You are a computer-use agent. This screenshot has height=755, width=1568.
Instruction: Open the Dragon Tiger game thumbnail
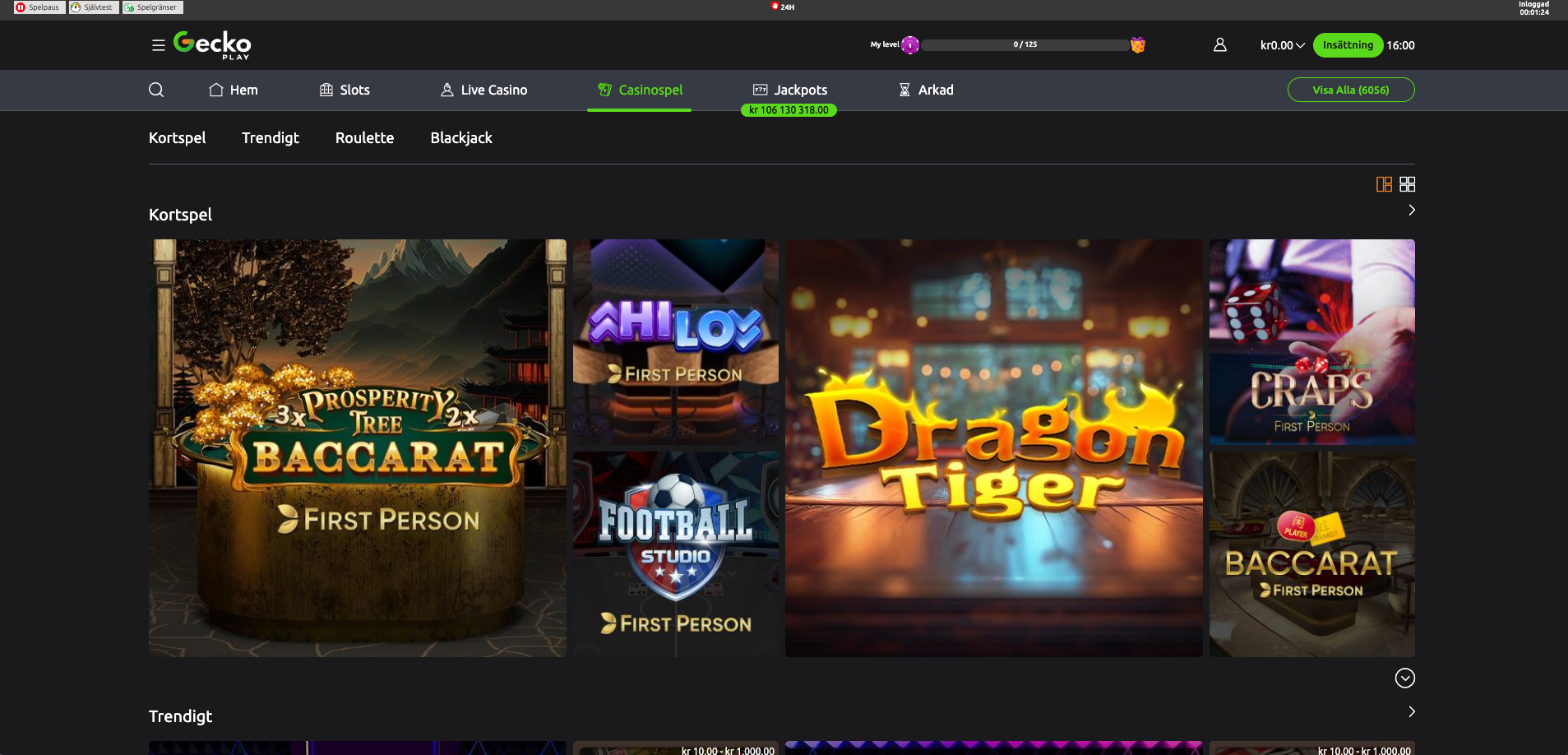pyautogui.click(x=993, y=447)
